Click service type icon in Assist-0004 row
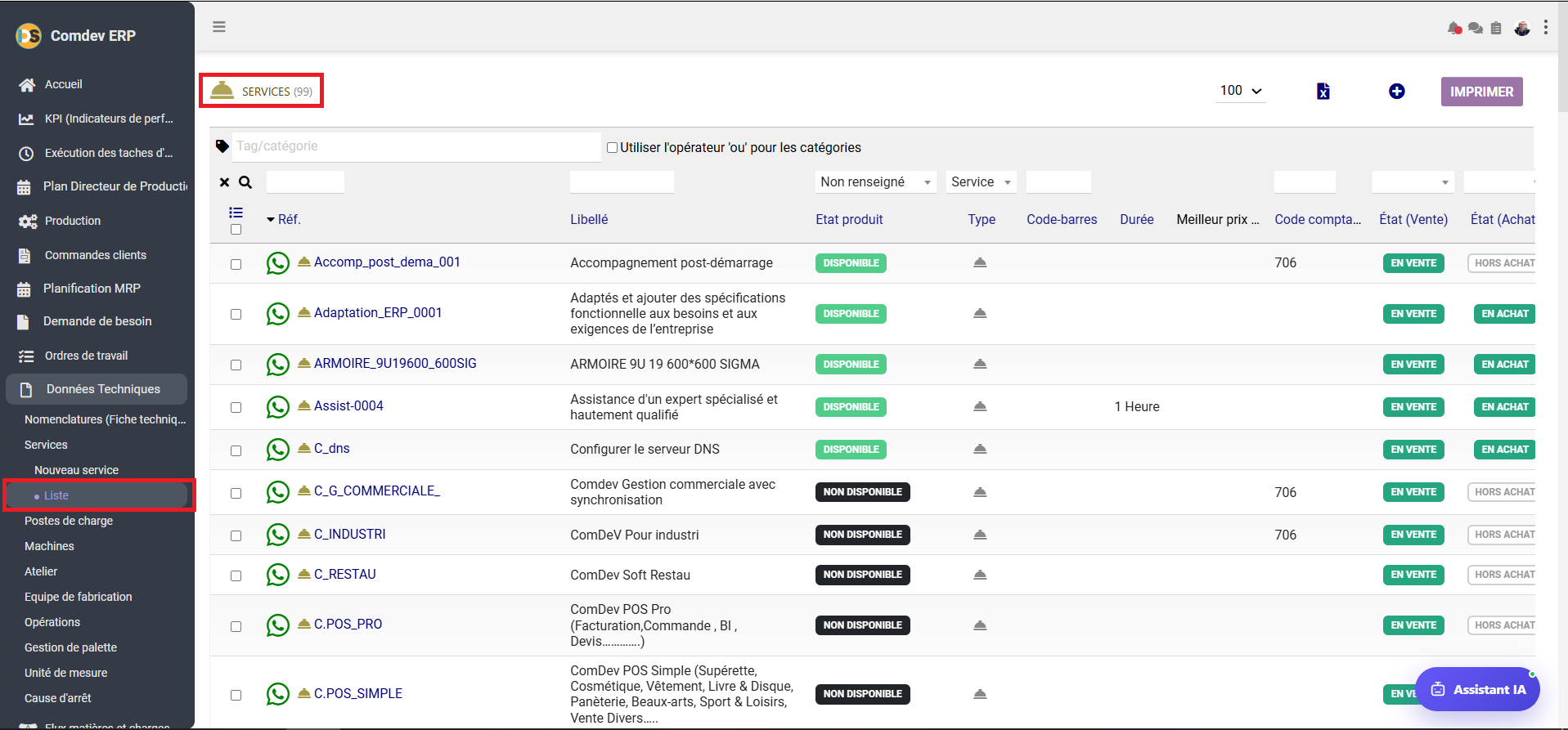The image size is (1568, 730). click(x=980, y=406)
